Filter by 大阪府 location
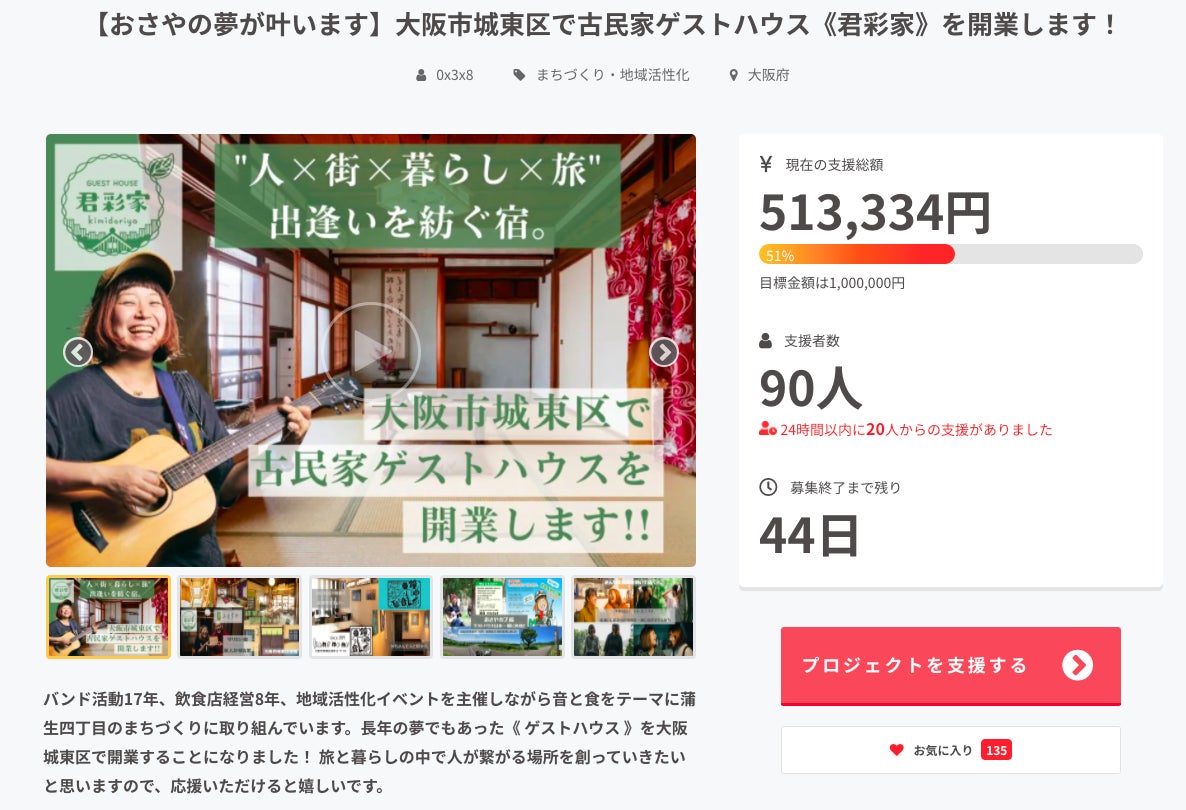Image resolution: width=1186 pixels, height=810 pixels. [768, 75]
